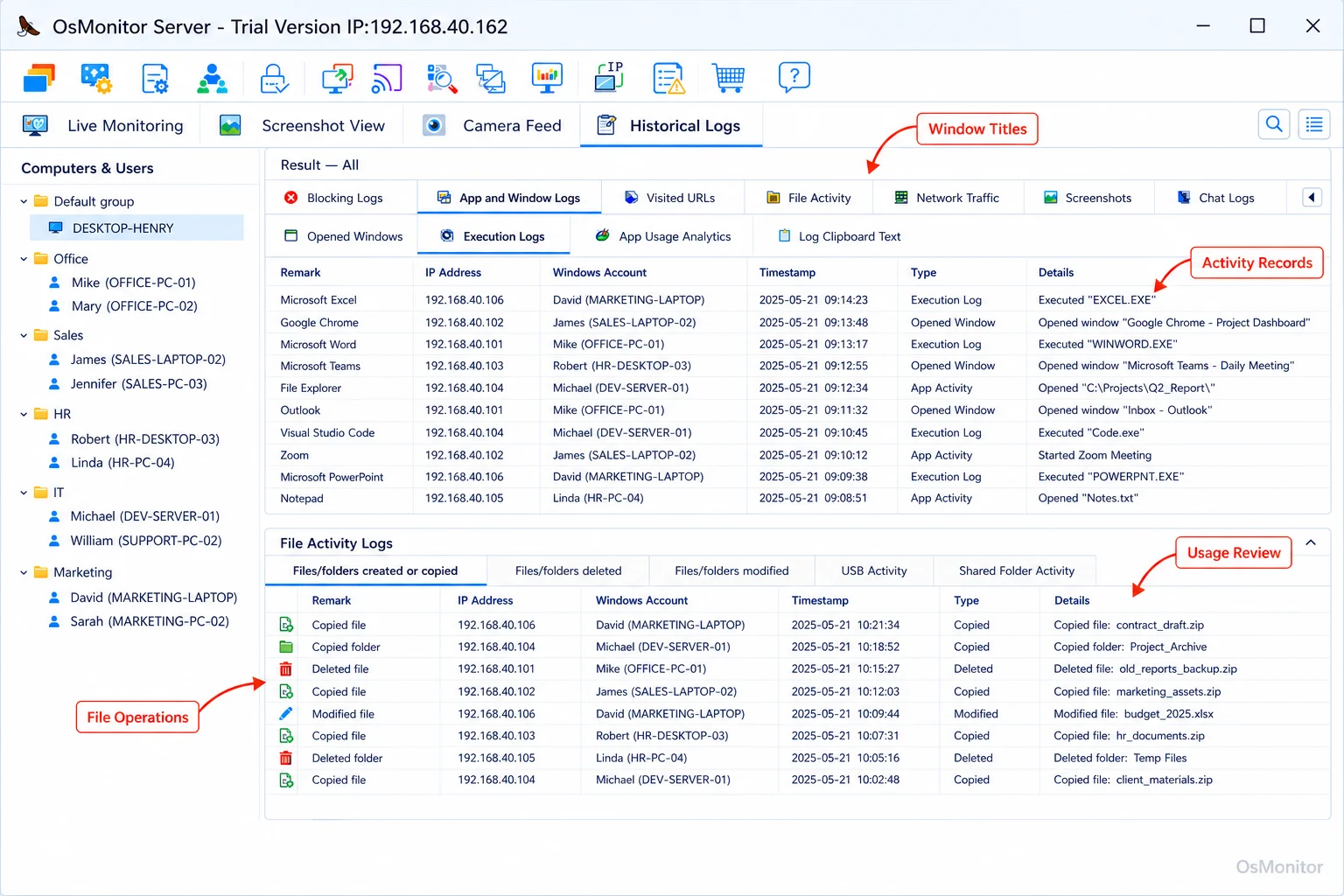Switch to Files/folders modified tab
The height and width of the screenshot is (896, 1344).
click(731, 570)
